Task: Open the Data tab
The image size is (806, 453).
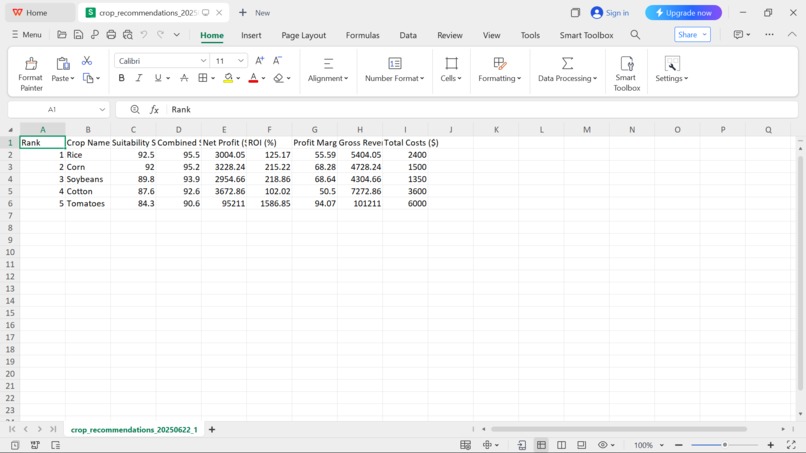Action: 408,35
